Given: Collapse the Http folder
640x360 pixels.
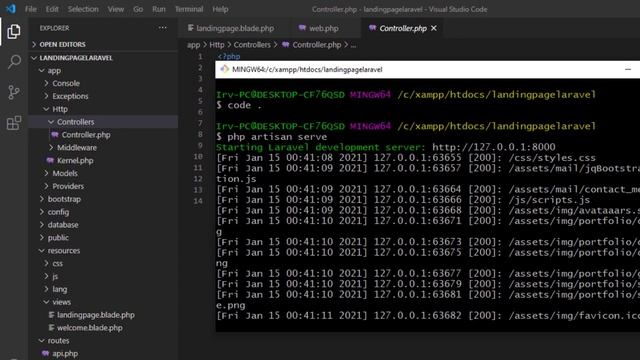Looking at the screenshot, I should coord(103,109).
